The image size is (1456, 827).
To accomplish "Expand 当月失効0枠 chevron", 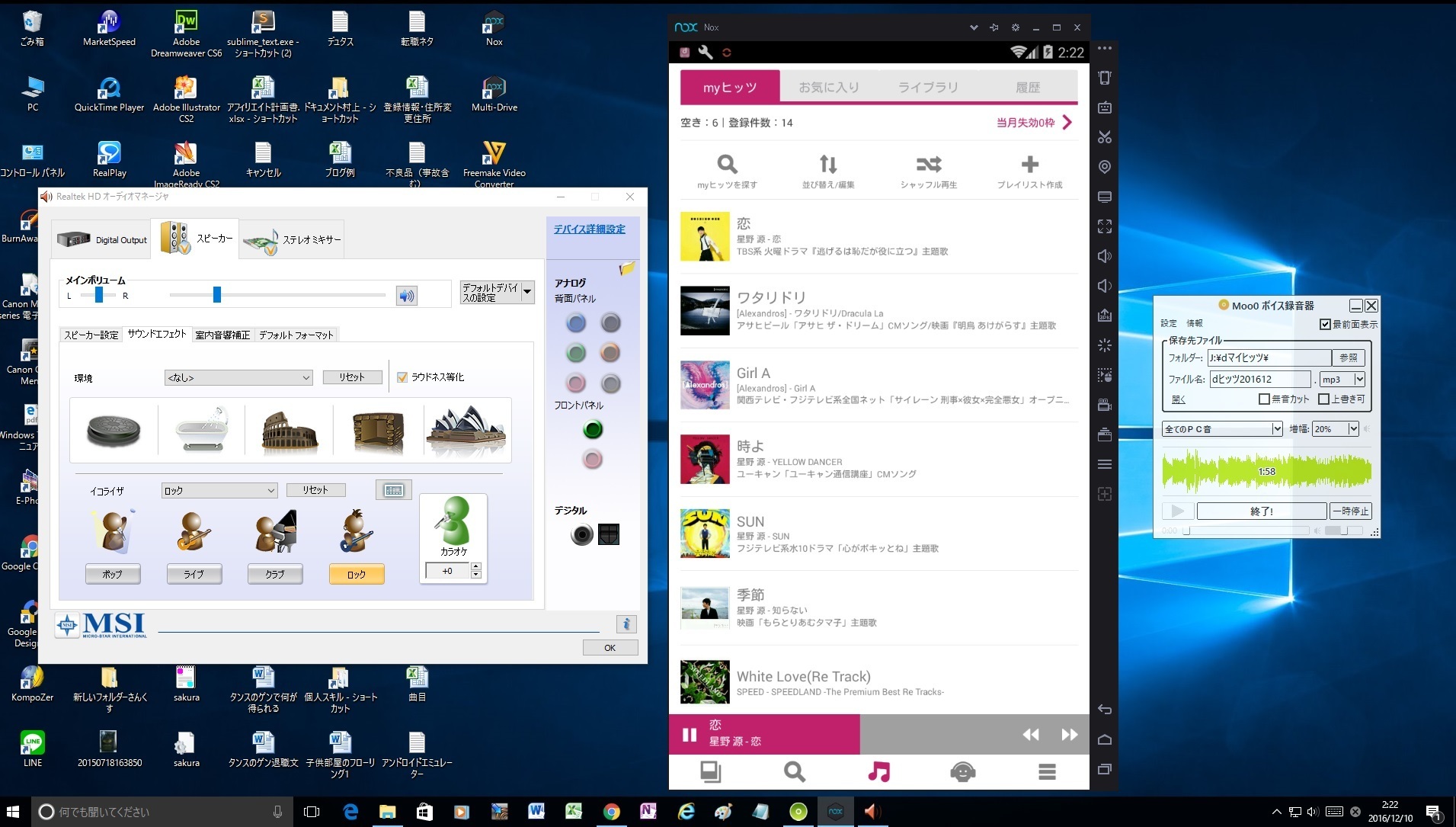I will coord(1067,123).
